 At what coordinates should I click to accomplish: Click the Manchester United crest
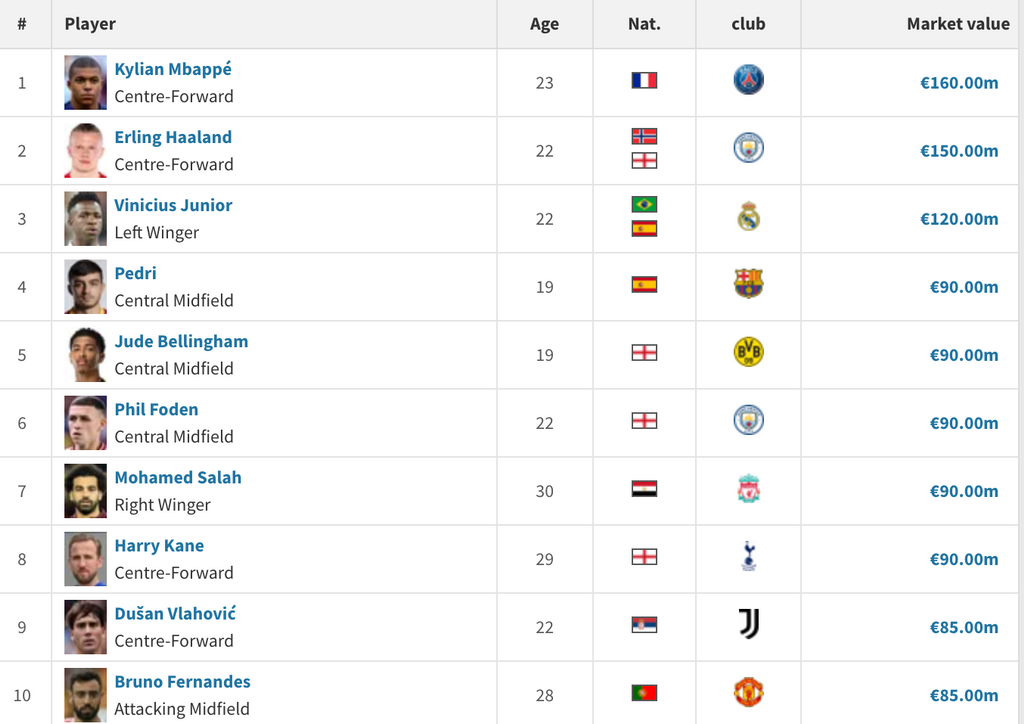[x=748, y=692]
